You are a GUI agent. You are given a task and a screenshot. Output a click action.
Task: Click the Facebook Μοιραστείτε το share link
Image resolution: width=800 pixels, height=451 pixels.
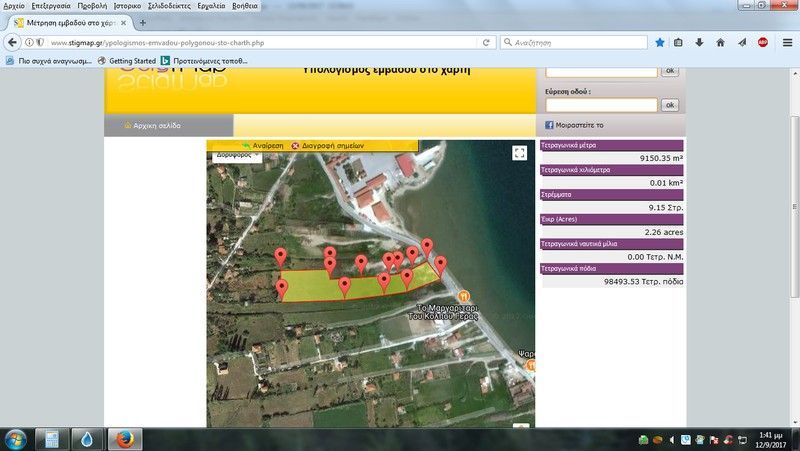tap(575, 125)
